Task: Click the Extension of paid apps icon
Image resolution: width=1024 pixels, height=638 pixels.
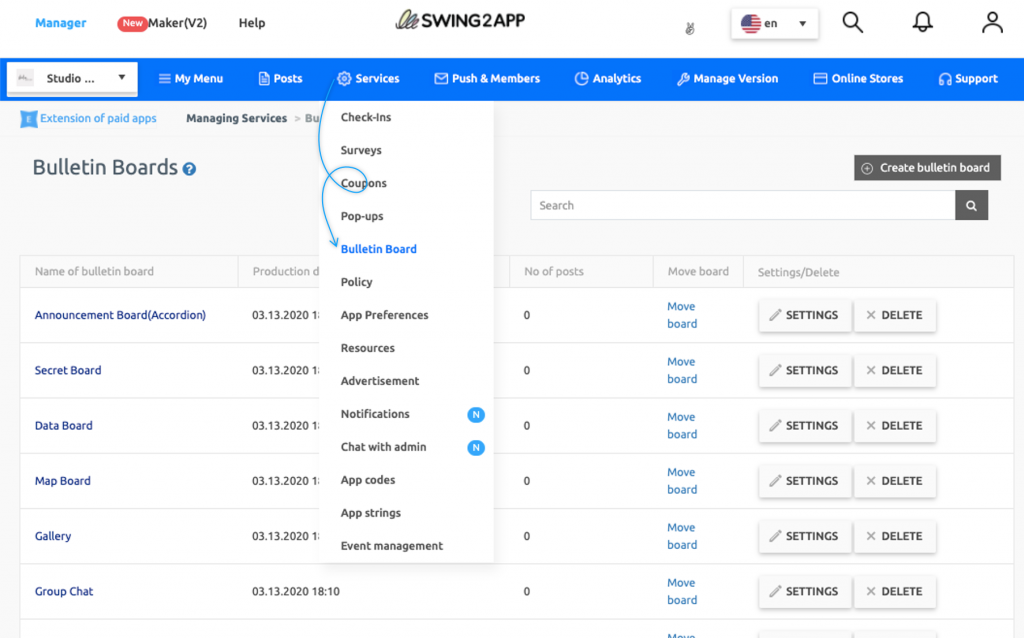Action: [x=28, y=119]
